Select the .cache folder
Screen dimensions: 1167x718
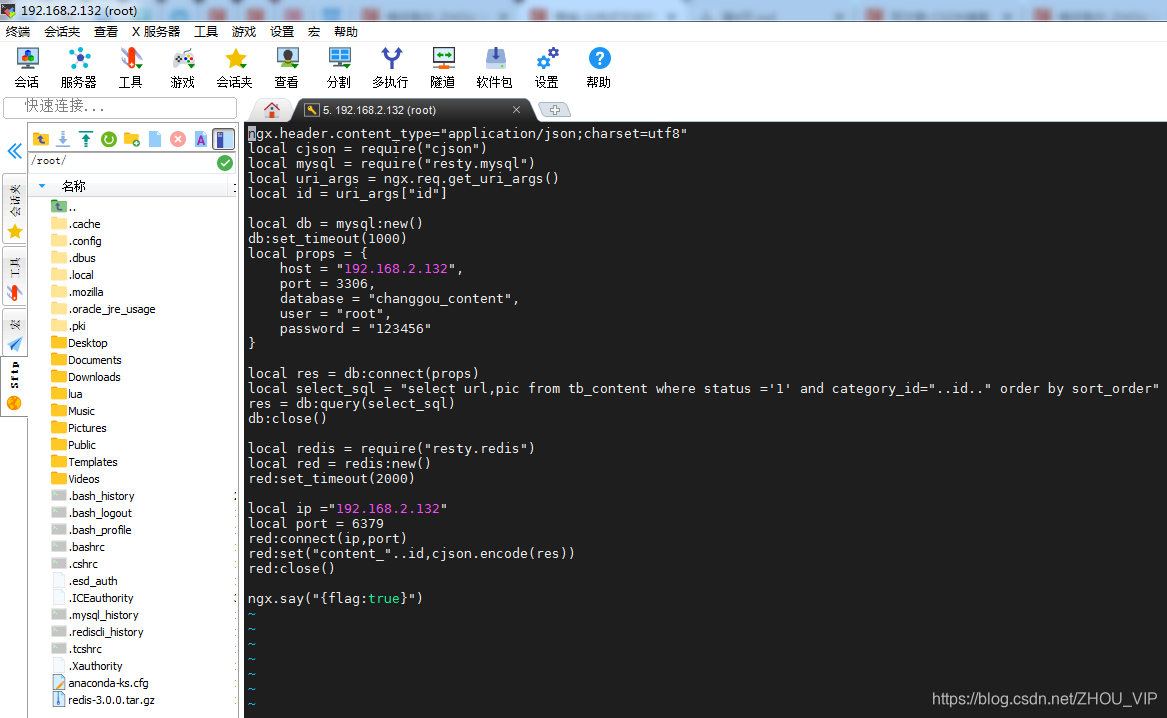[x=76, y=224]
